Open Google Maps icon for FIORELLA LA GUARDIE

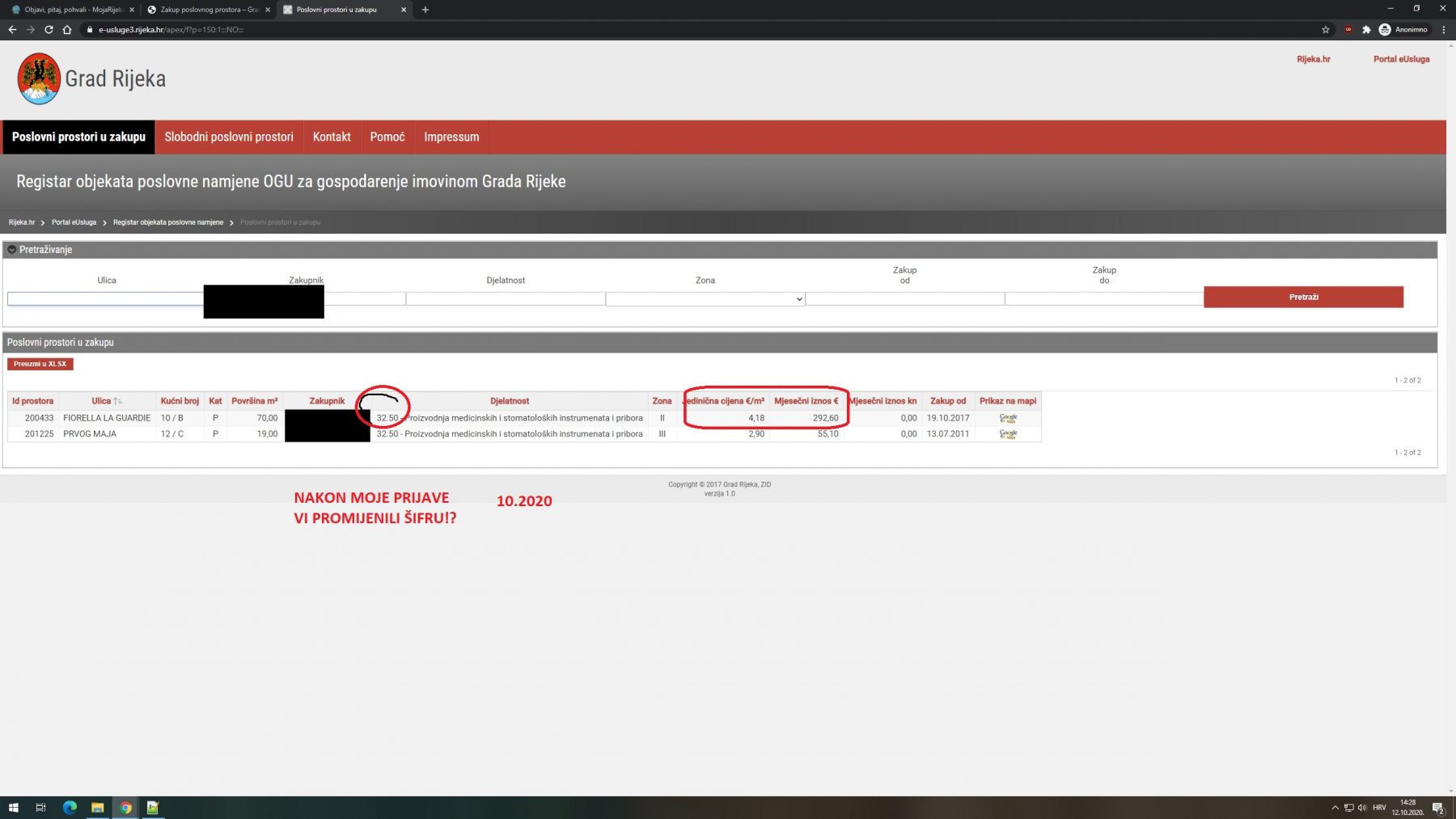pos(1008,418)
